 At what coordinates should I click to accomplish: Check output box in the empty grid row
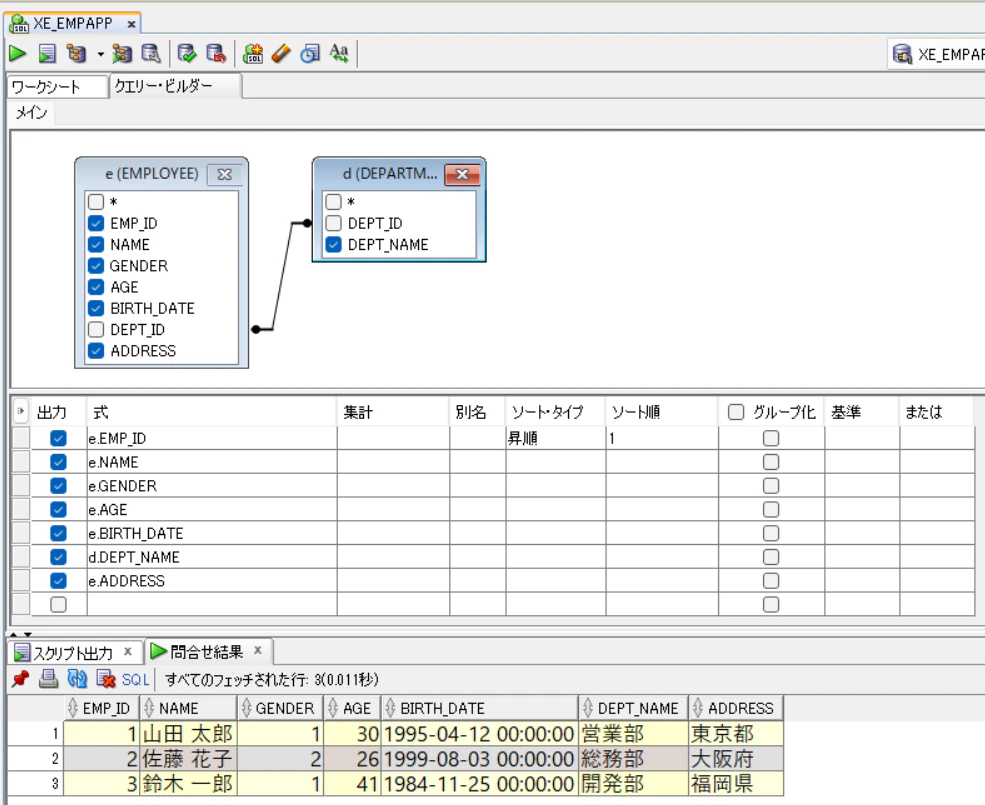[x=58, y=605]
